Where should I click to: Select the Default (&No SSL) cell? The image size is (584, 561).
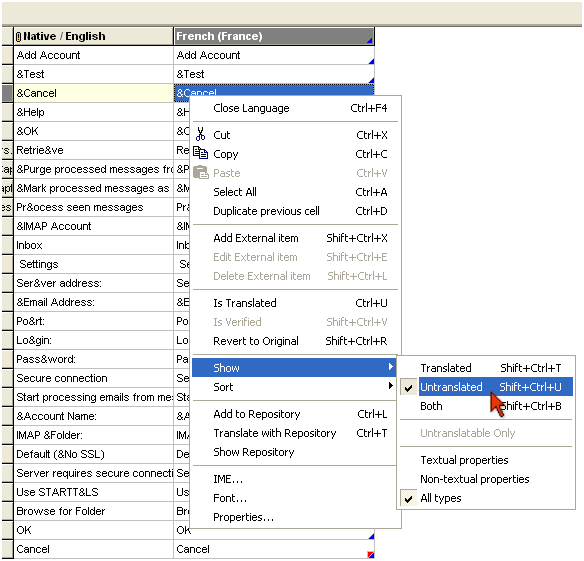point(93,454)
